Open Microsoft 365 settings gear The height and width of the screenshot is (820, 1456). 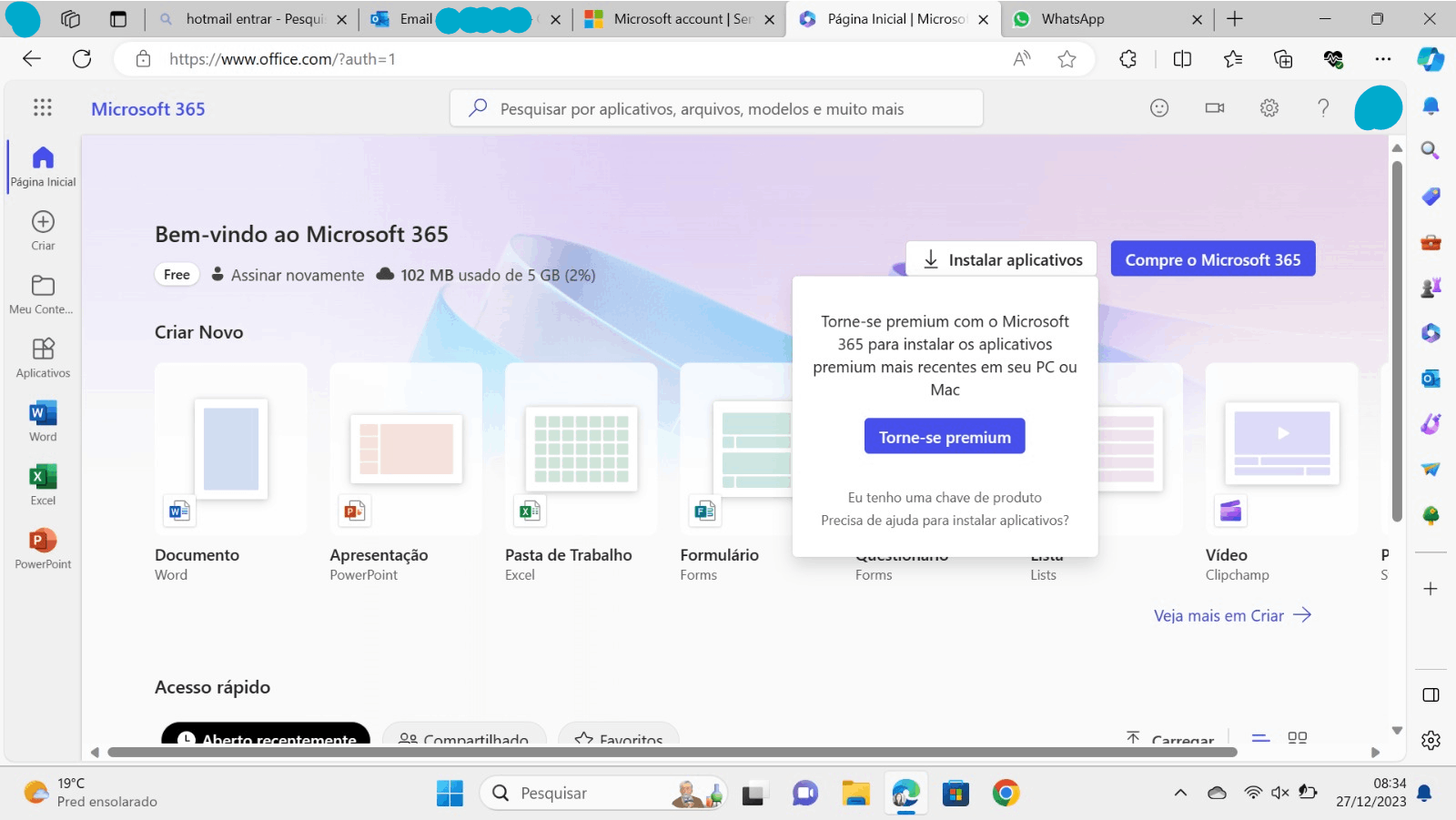point(1269,108)
